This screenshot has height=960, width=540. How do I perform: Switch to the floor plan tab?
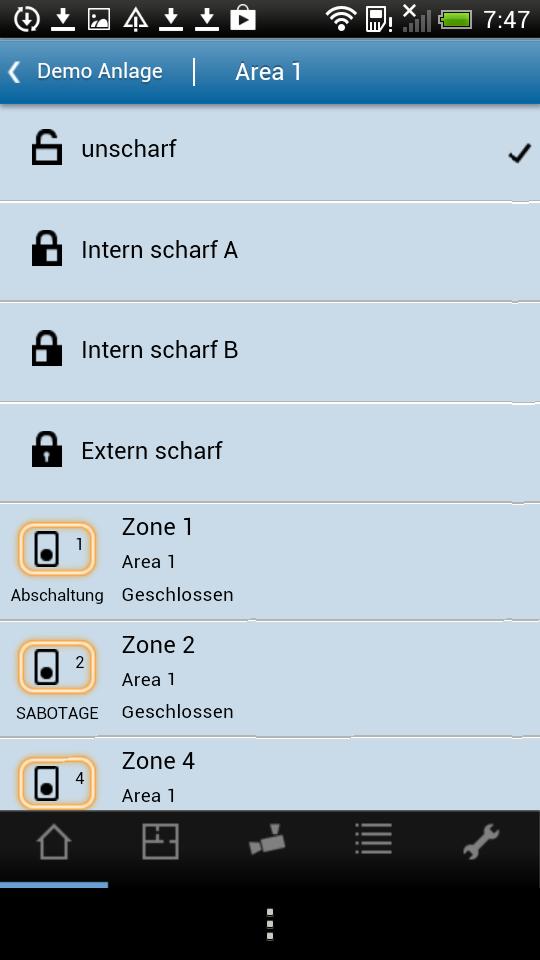tap(160, 841)
